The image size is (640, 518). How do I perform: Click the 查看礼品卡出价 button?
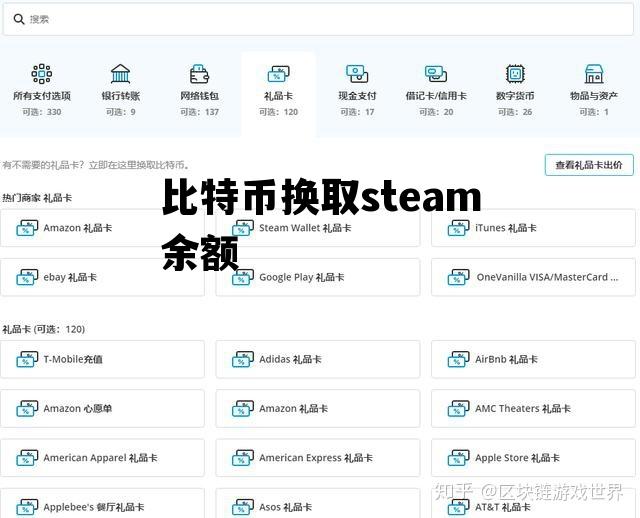589,165
